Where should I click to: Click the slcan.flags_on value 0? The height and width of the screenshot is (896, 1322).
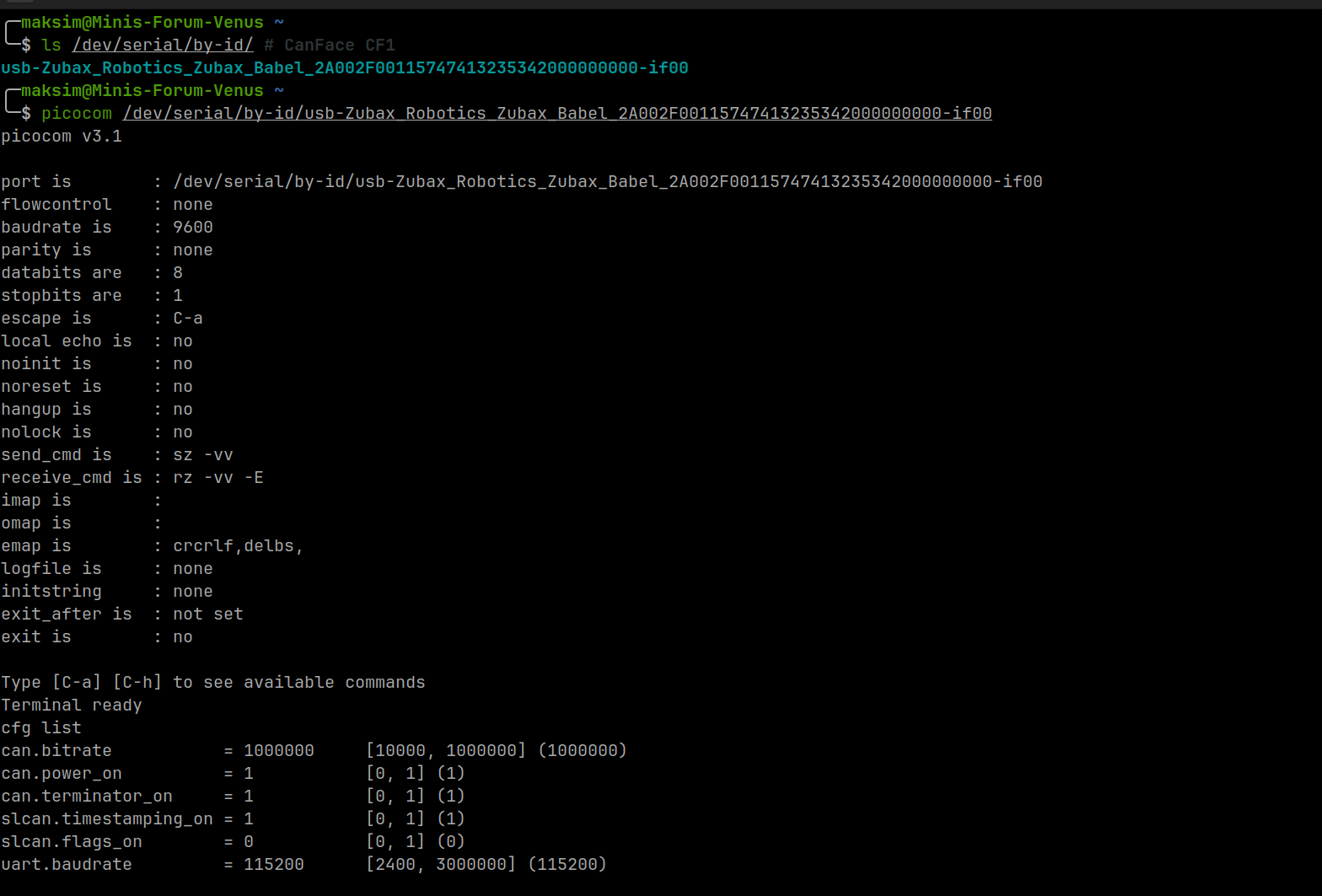(249, 841)
